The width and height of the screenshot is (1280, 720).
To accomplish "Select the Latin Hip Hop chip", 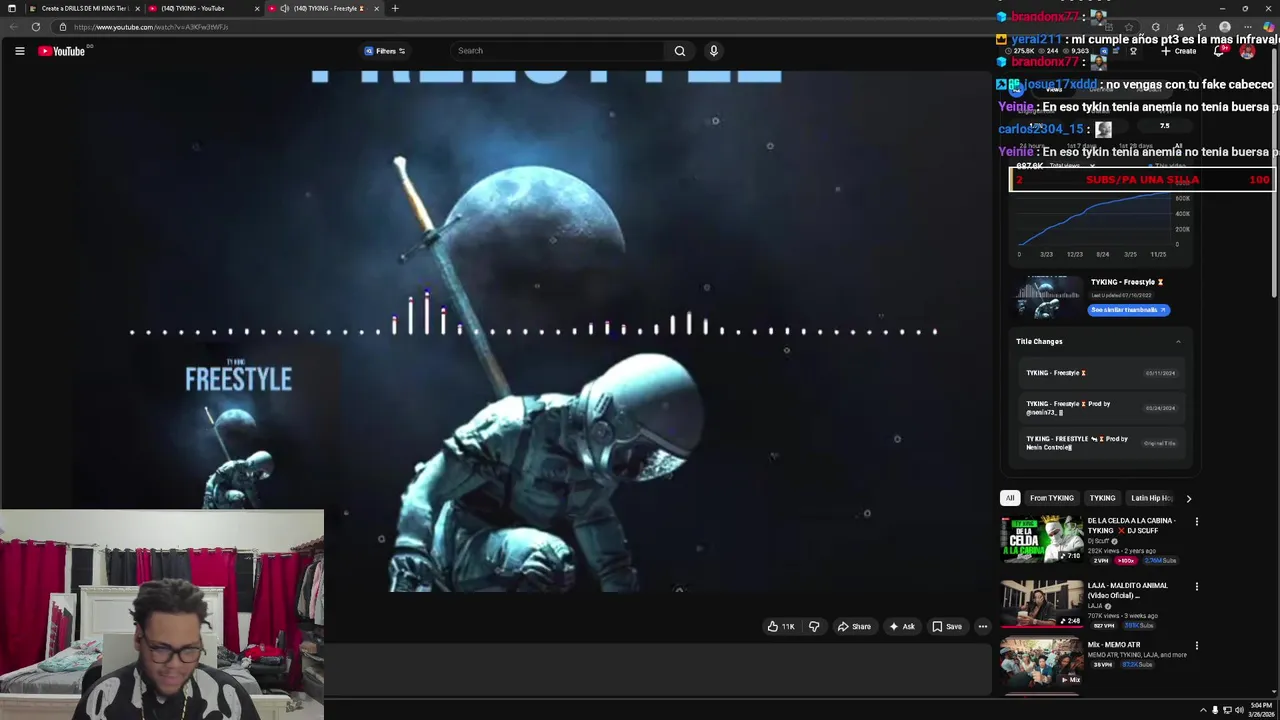I will click(1151, 498).
